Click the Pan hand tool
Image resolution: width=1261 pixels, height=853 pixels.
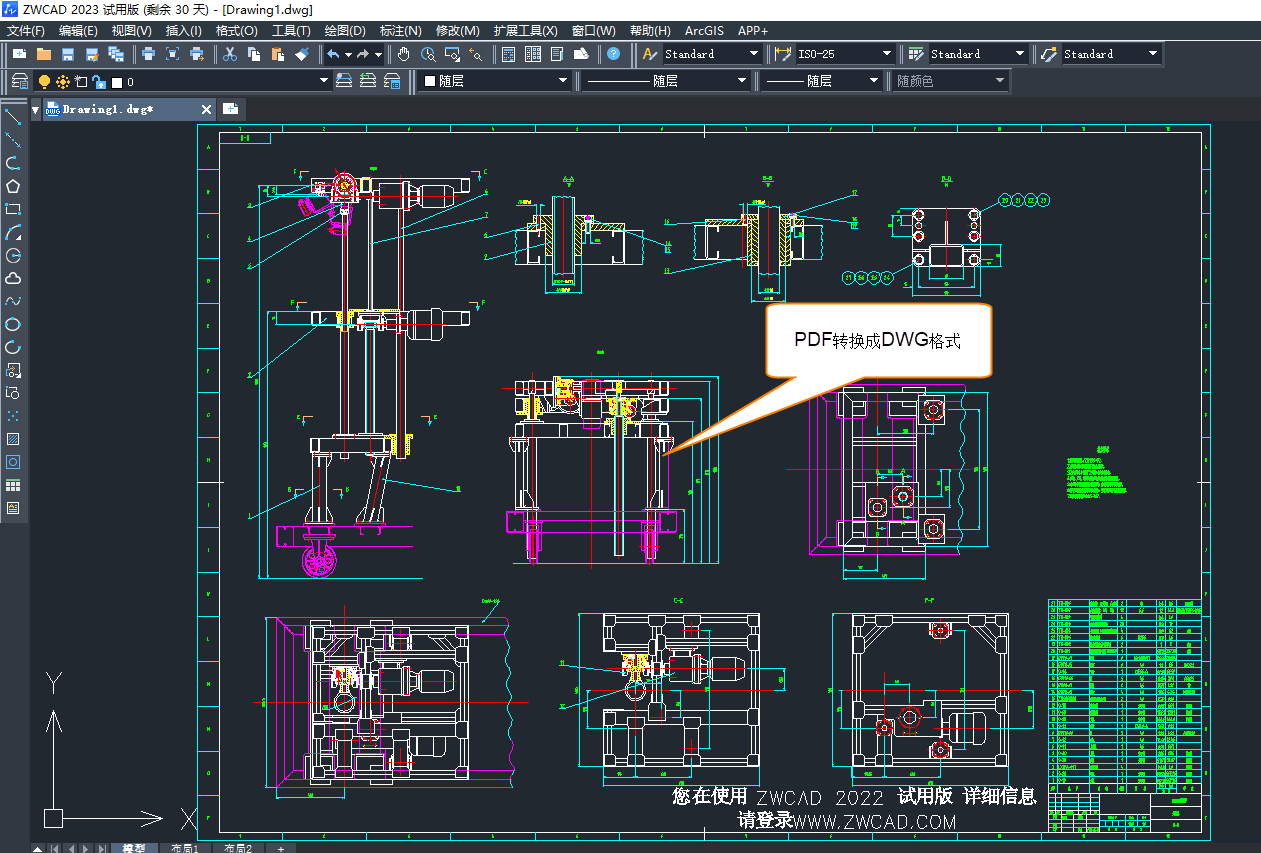pos(403,54)
